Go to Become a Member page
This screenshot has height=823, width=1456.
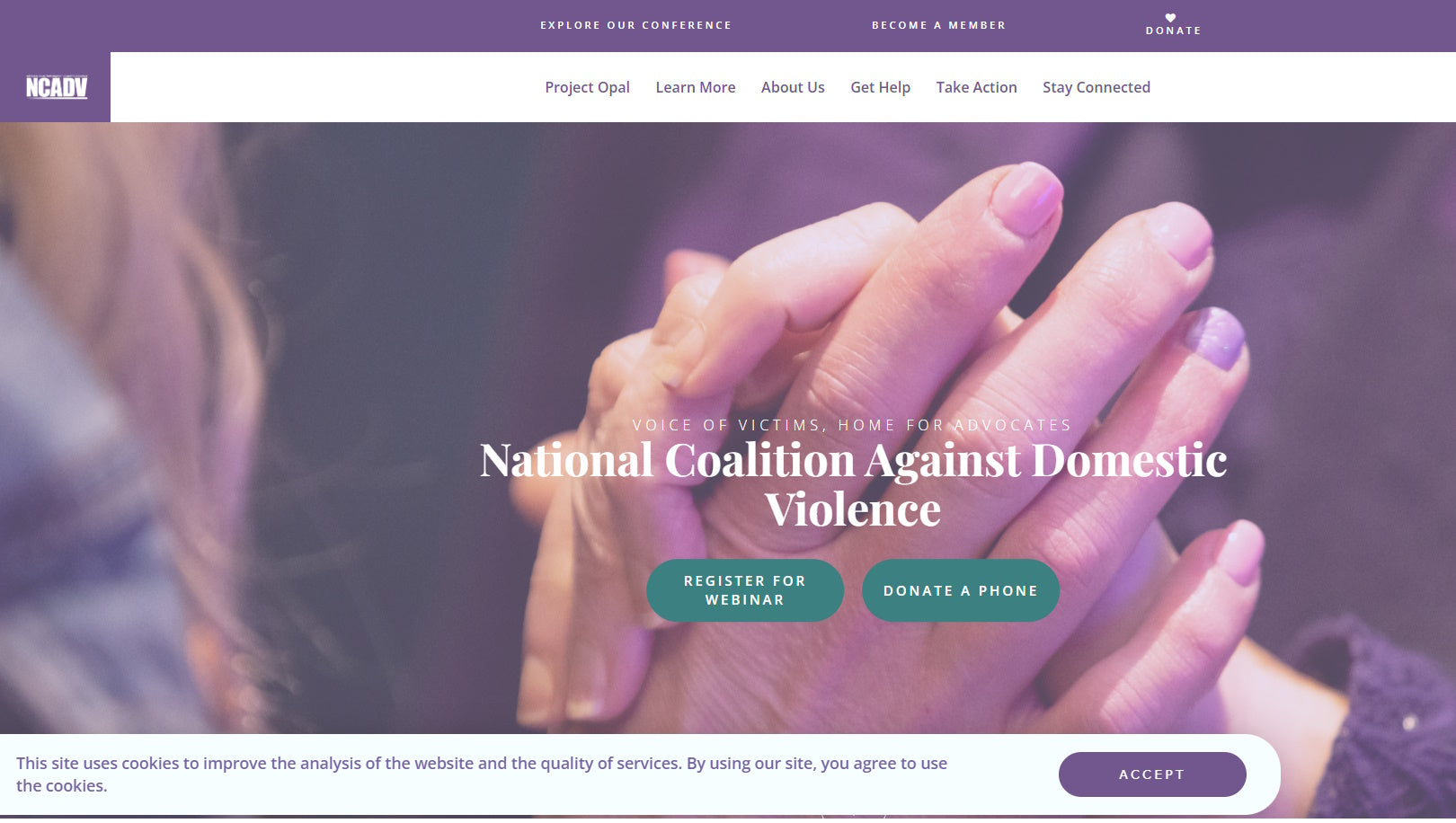point(938,25)
